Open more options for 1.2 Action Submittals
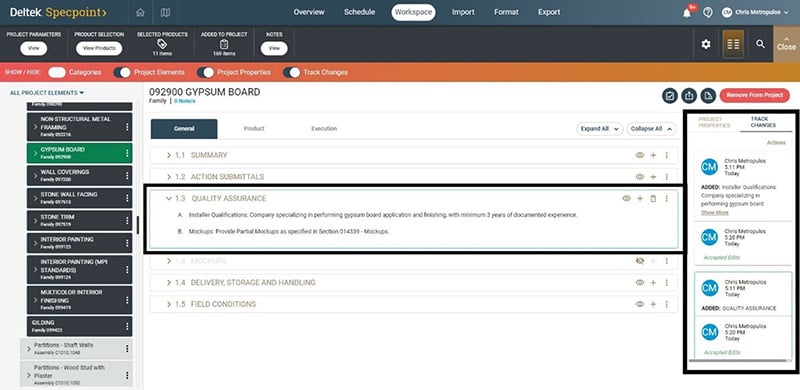The image size is (800, 390). point(666,177)
